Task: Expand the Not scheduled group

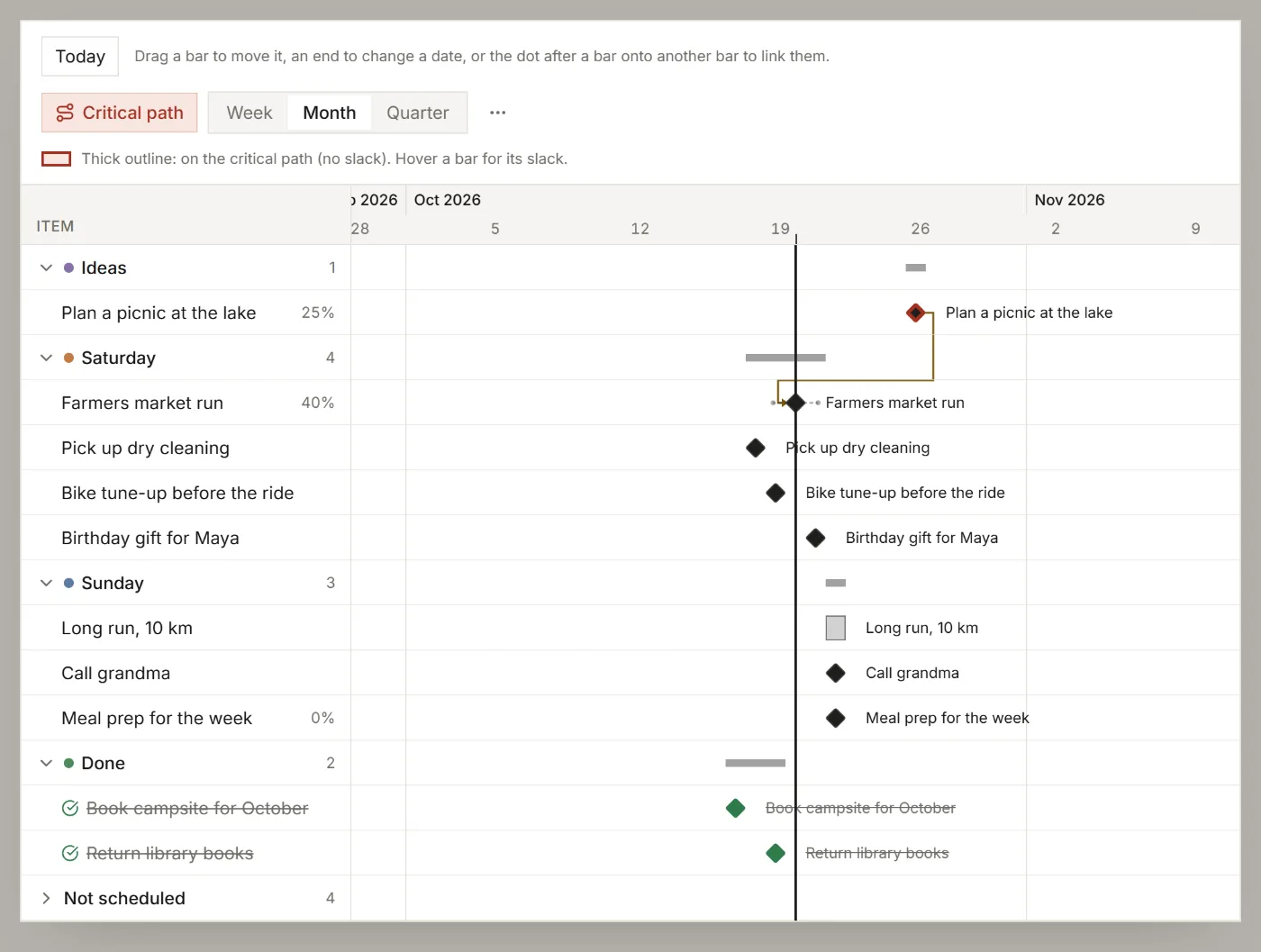Action: click(46, 898)
